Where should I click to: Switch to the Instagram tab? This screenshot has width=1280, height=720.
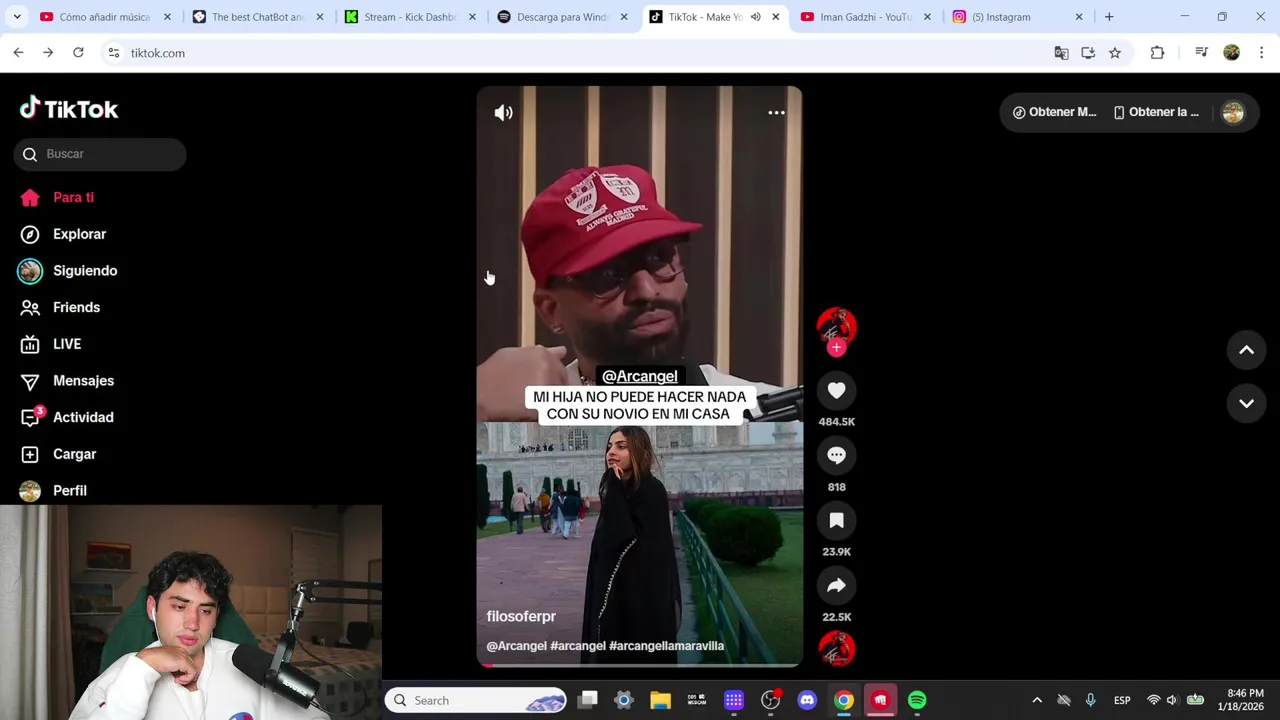[1018, 17]
